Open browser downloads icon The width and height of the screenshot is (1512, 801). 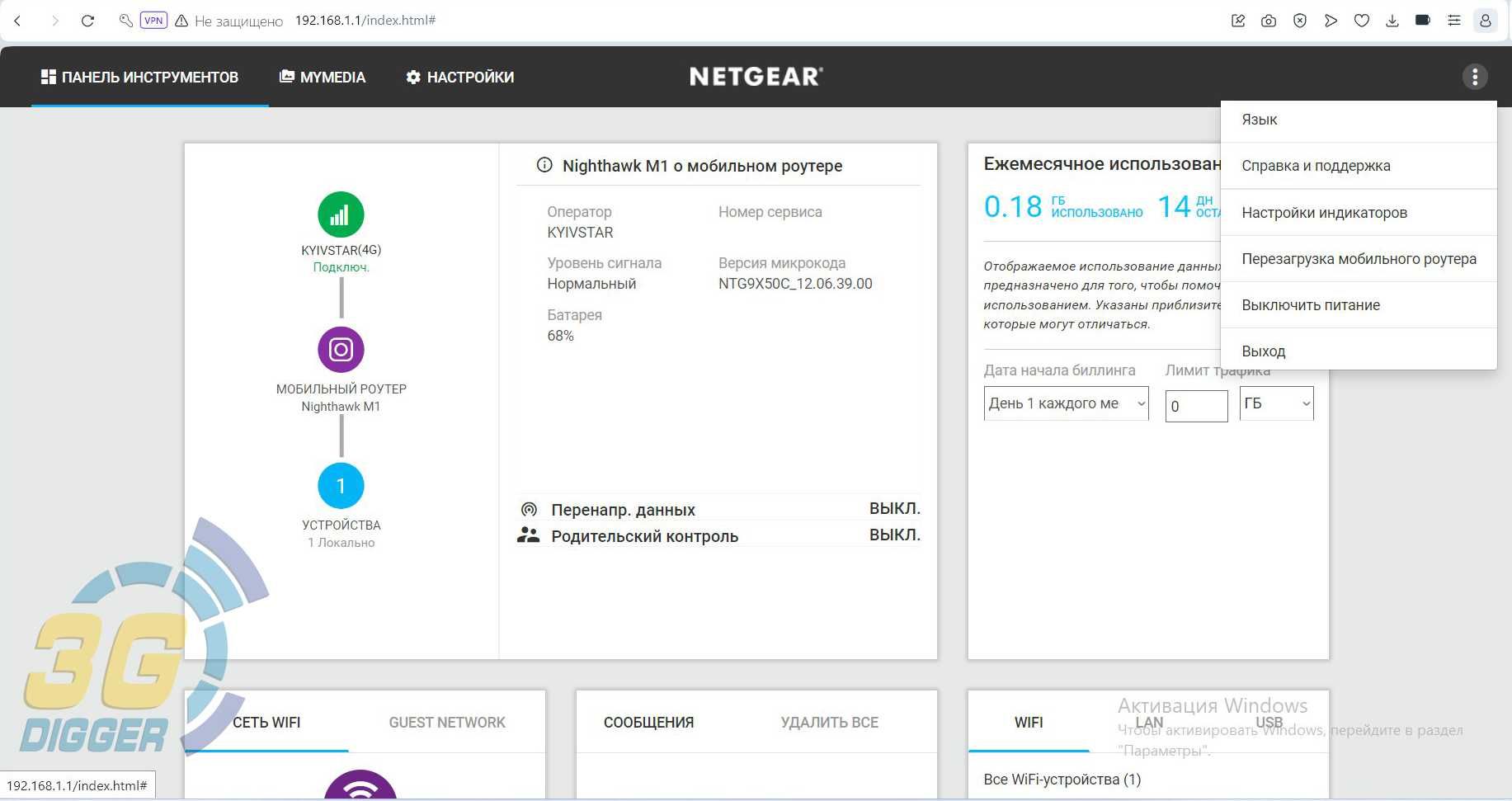tap(1392, 21)
